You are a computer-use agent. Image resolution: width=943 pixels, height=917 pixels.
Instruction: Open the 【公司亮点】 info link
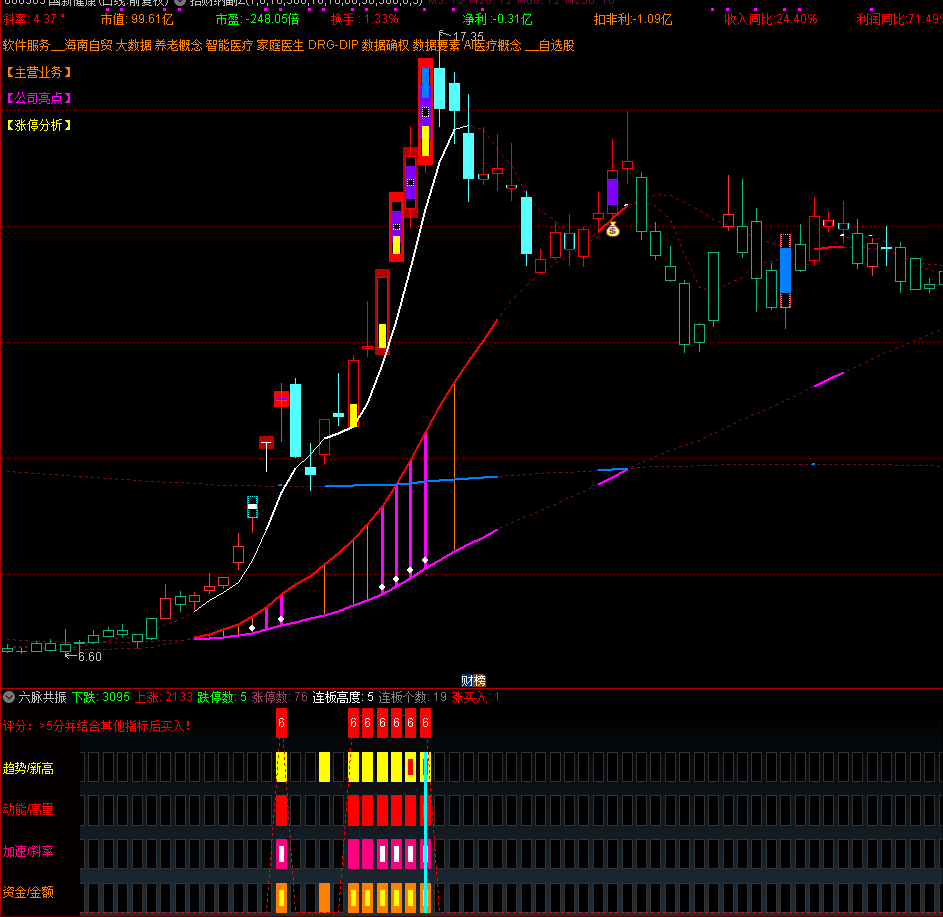point(39,98)
